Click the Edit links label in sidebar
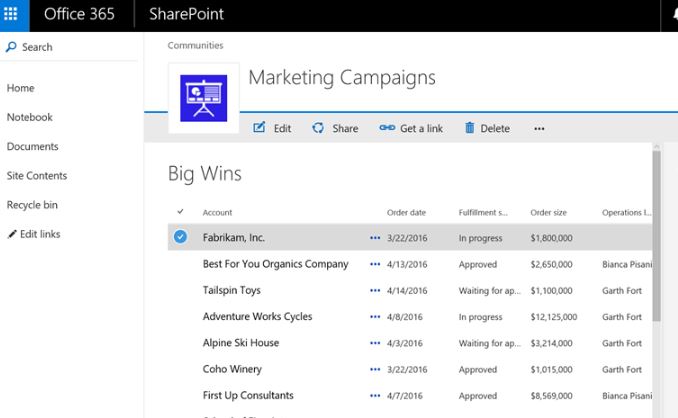The image size is (678, 418). coord(40,234)
